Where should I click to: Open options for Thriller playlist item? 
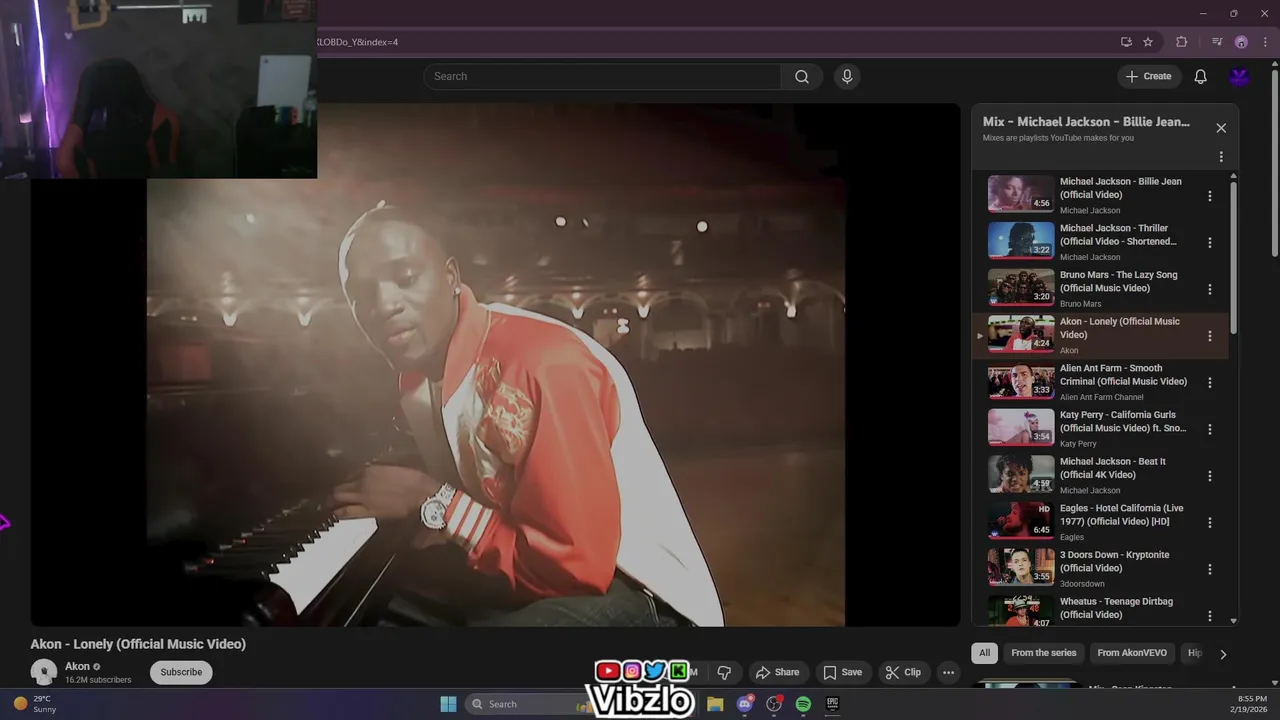pos(1210,243)
